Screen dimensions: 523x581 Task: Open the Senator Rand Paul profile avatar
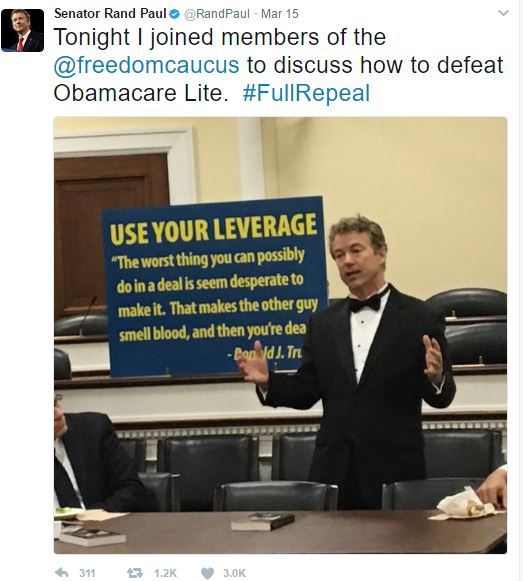[x=22, y=30]
